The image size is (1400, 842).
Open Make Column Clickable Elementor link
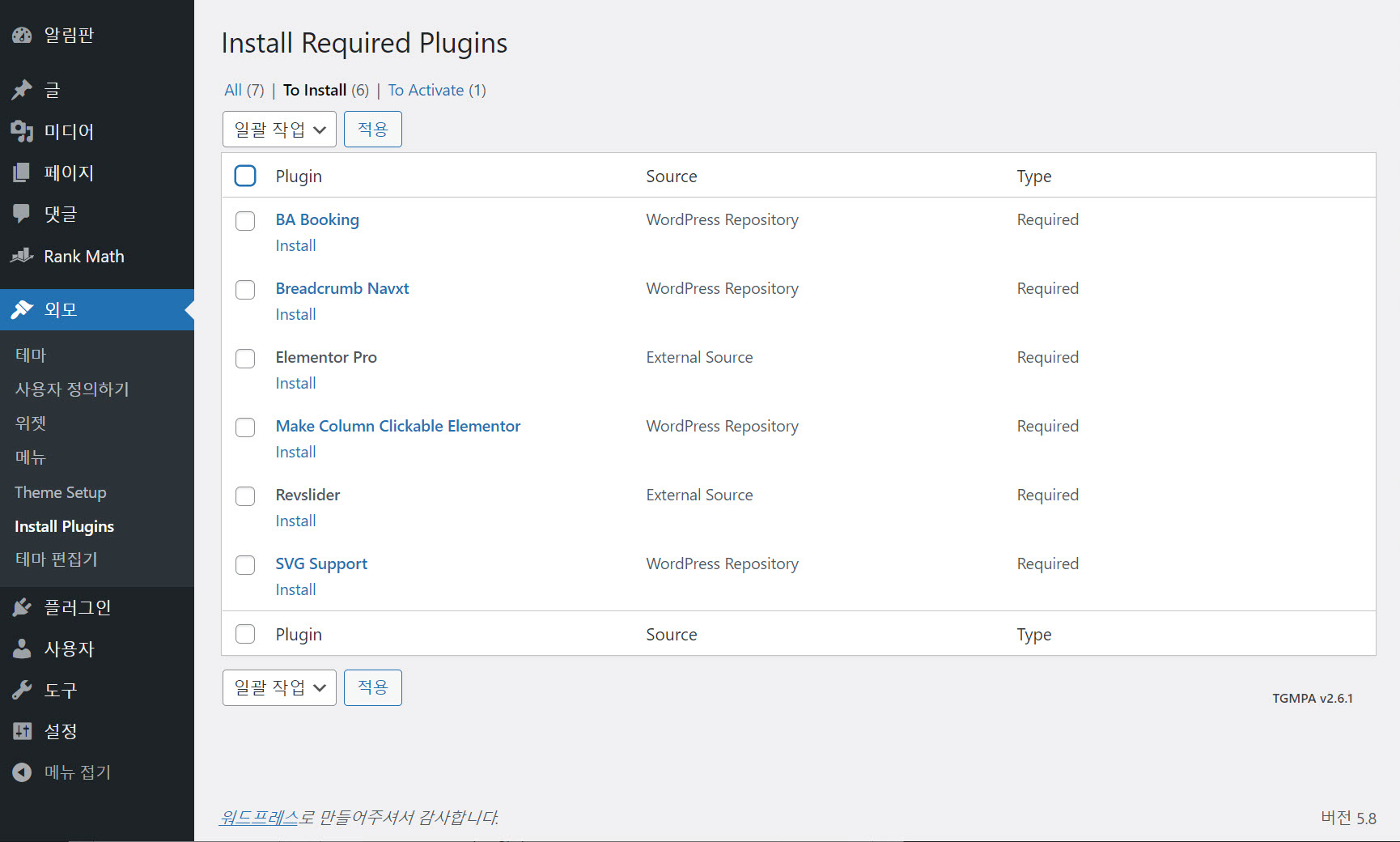point(398,426)
